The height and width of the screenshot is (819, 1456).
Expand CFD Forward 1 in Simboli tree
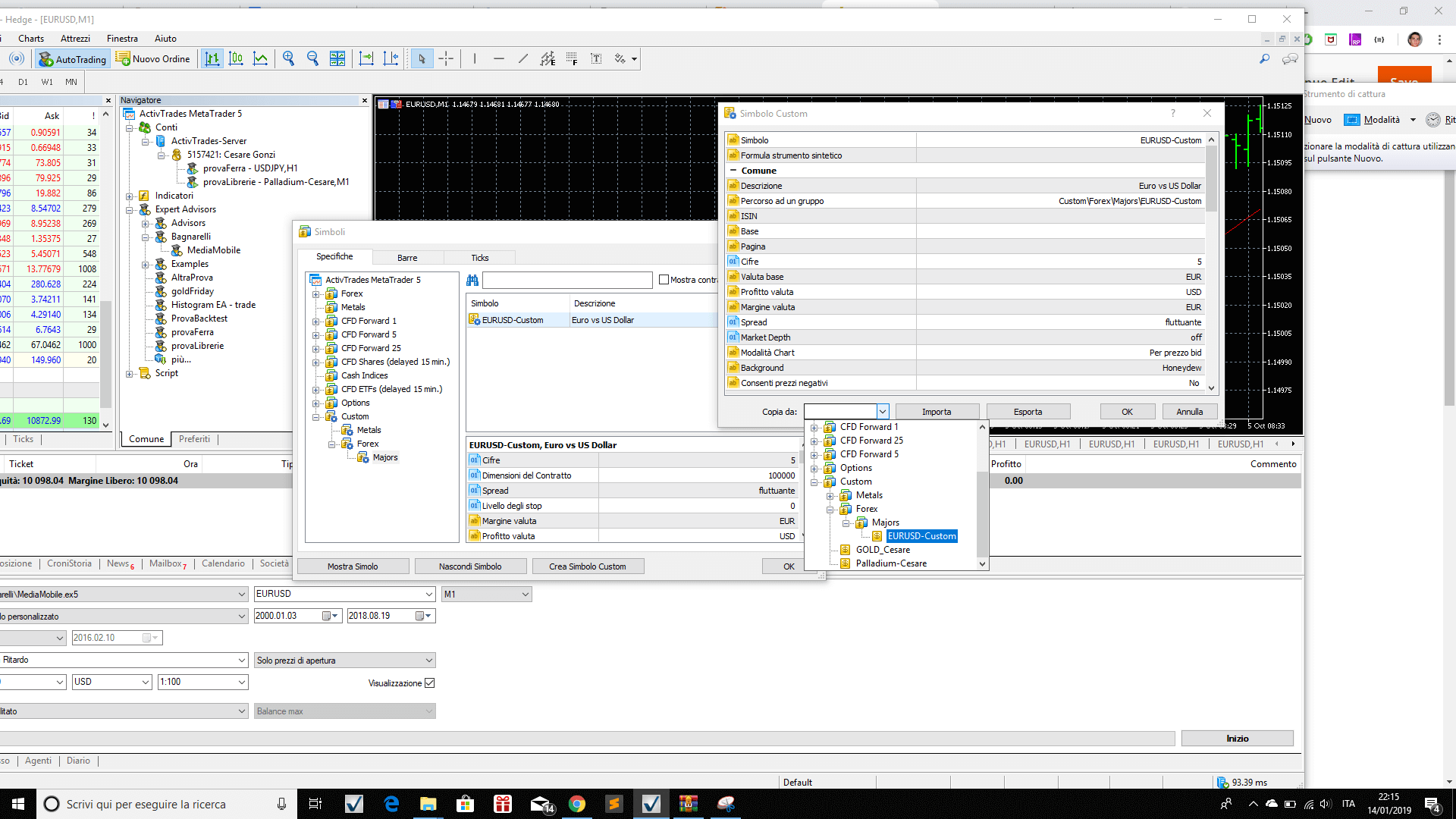tap(316, 322)
